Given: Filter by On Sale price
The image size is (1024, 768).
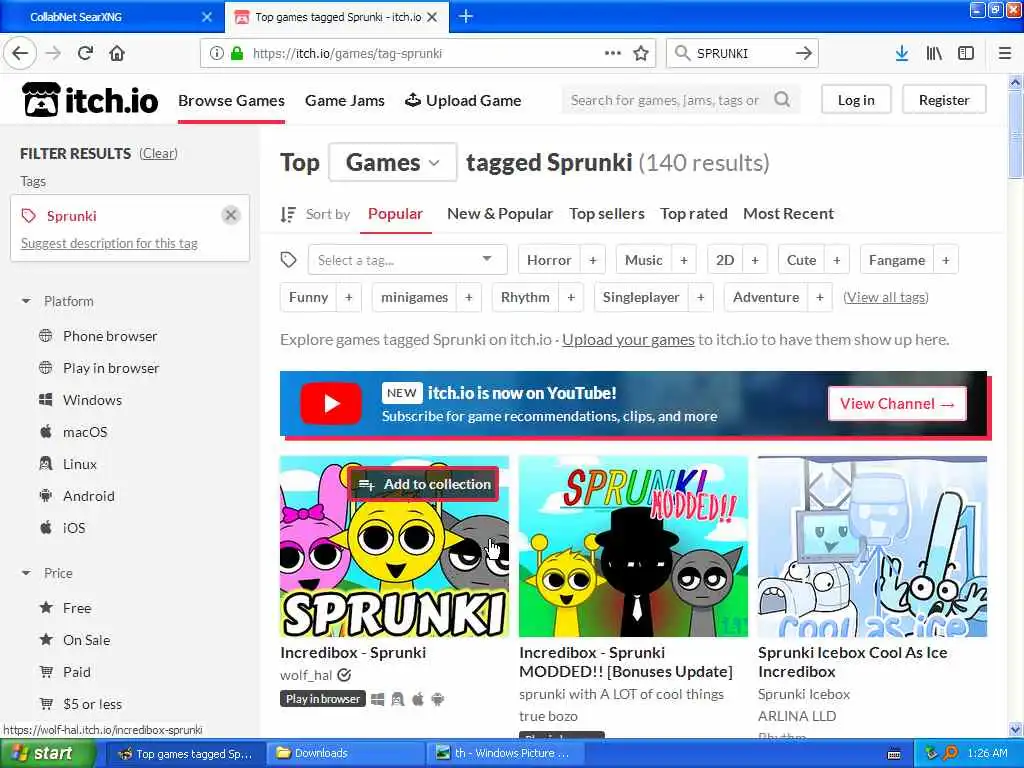Looking at the screenshot, I should pos(86,640).
